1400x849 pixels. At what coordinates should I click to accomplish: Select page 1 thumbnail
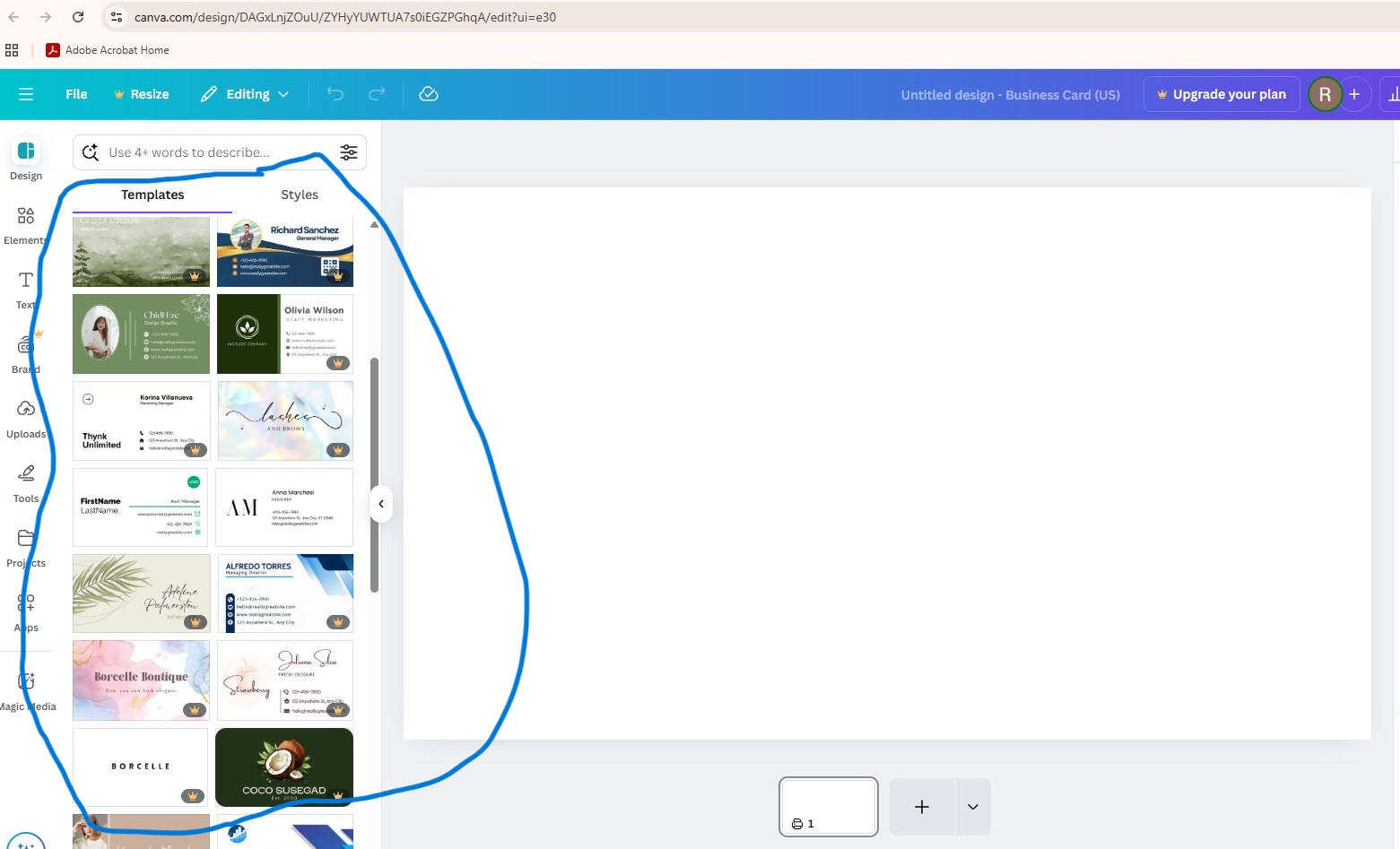tap(829, 807)
